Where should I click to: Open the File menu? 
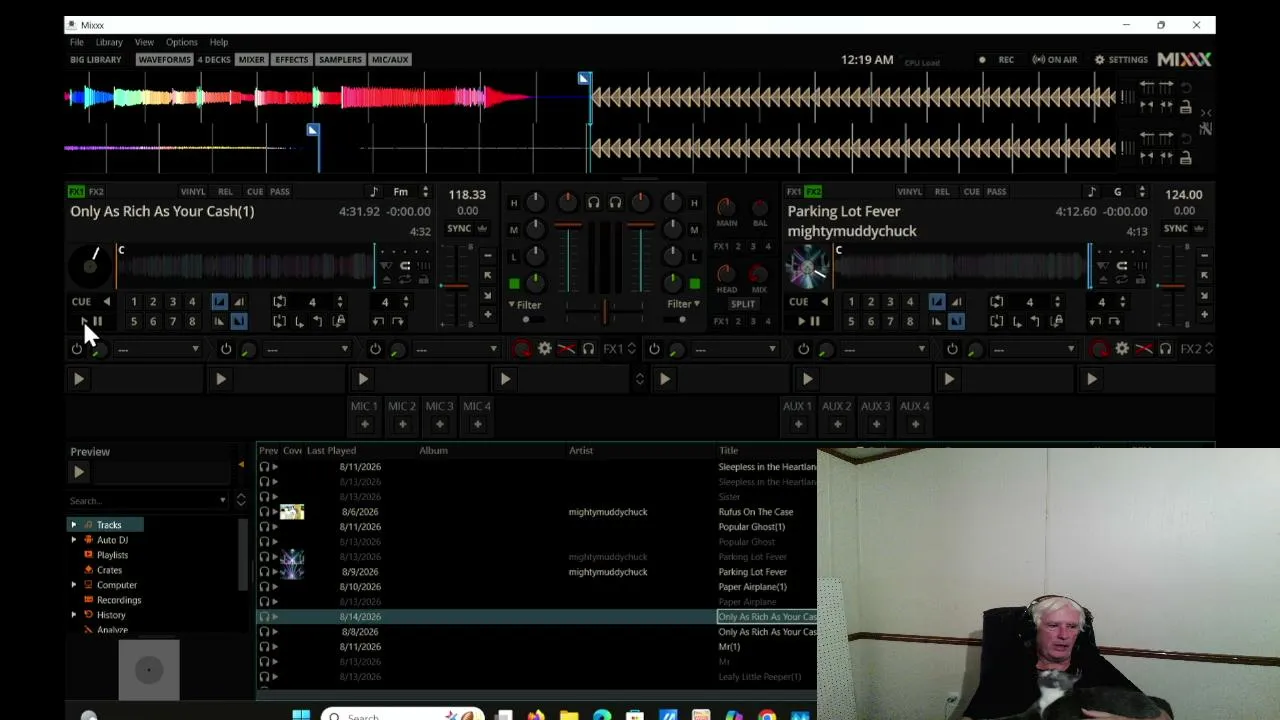(76, 42)
